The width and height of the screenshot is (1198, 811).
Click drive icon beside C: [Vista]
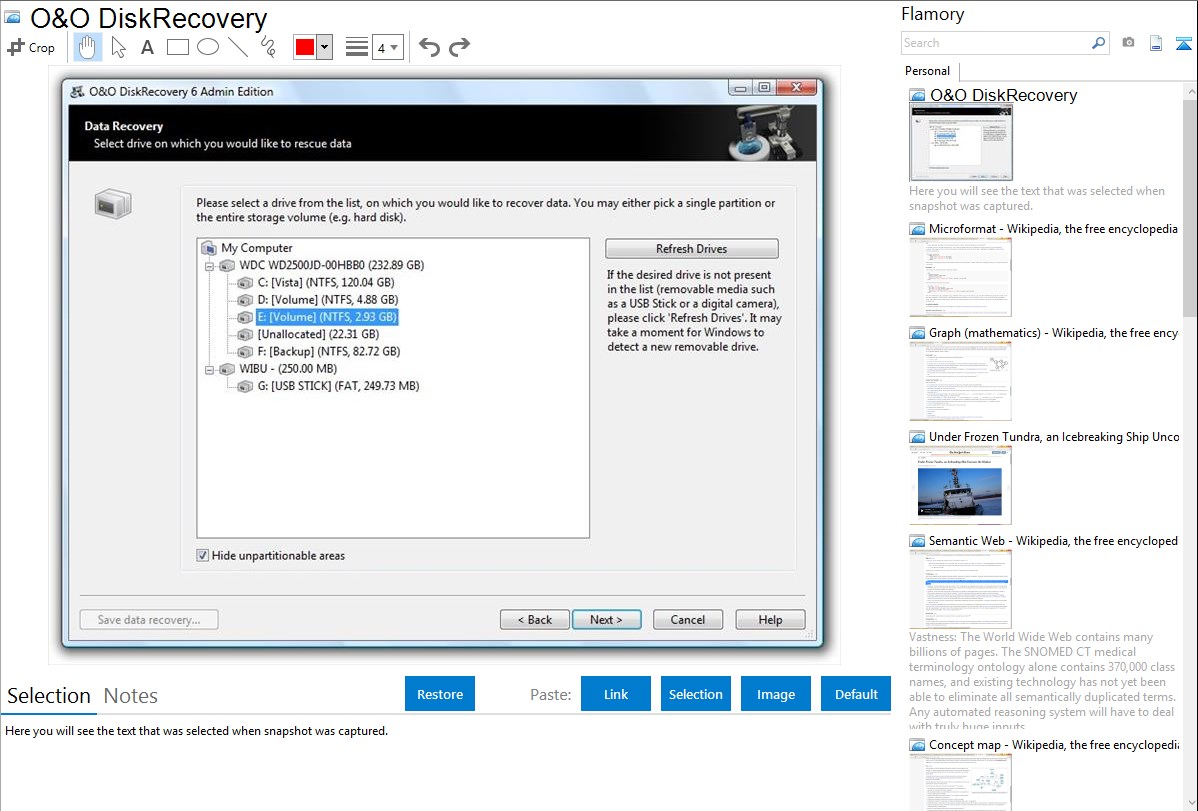pyautogui.click(x=245, y=283)
